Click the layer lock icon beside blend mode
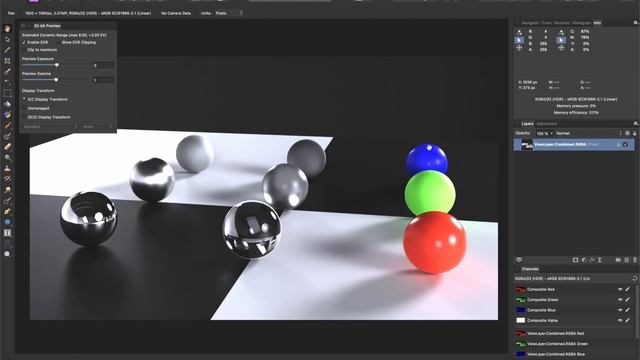Image resolution: width=640 pixels, height=360 pixels. pos(634,133)
